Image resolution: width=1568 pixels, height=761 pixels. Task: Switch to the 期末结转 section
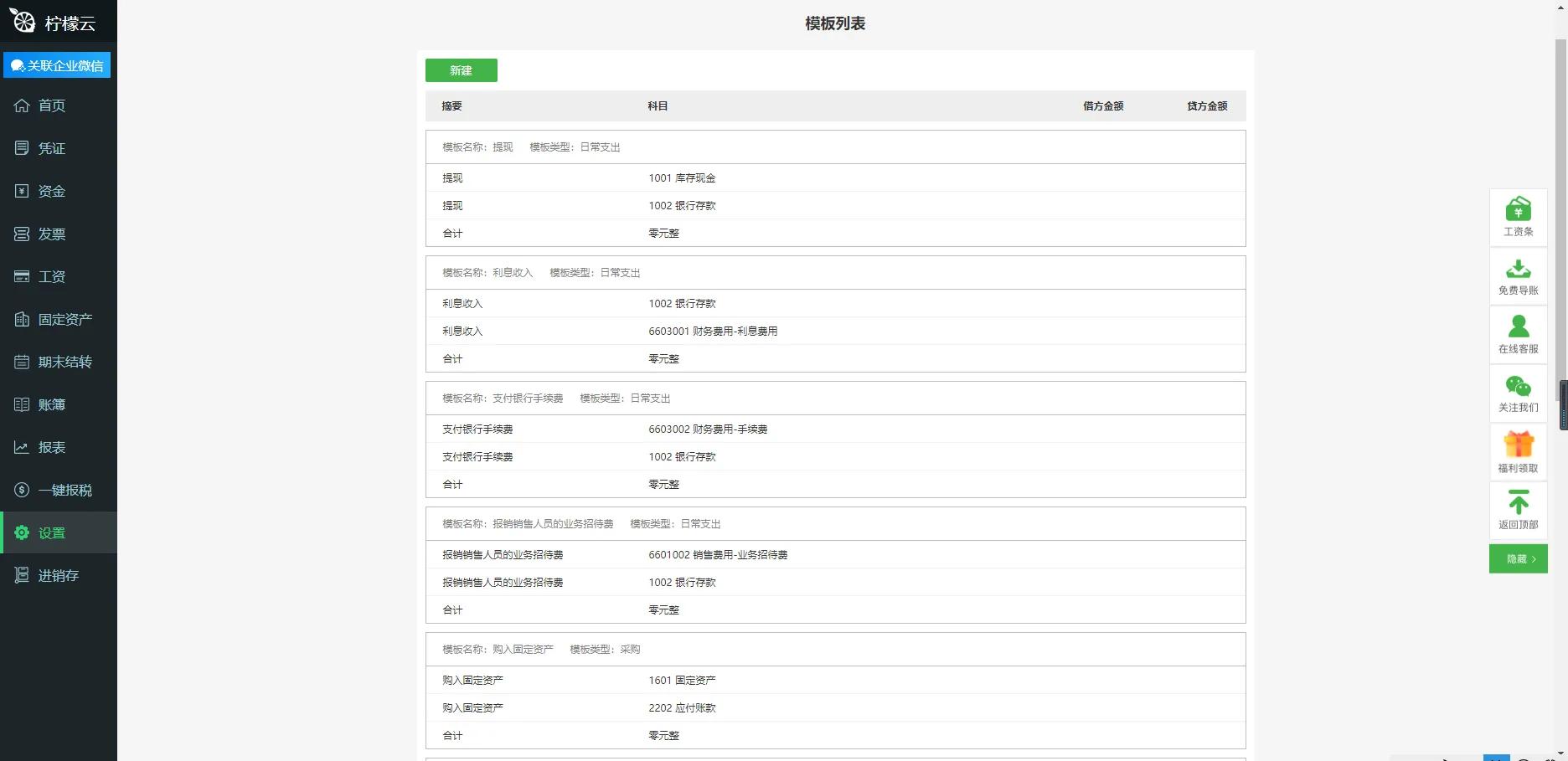tap(64, 362)
